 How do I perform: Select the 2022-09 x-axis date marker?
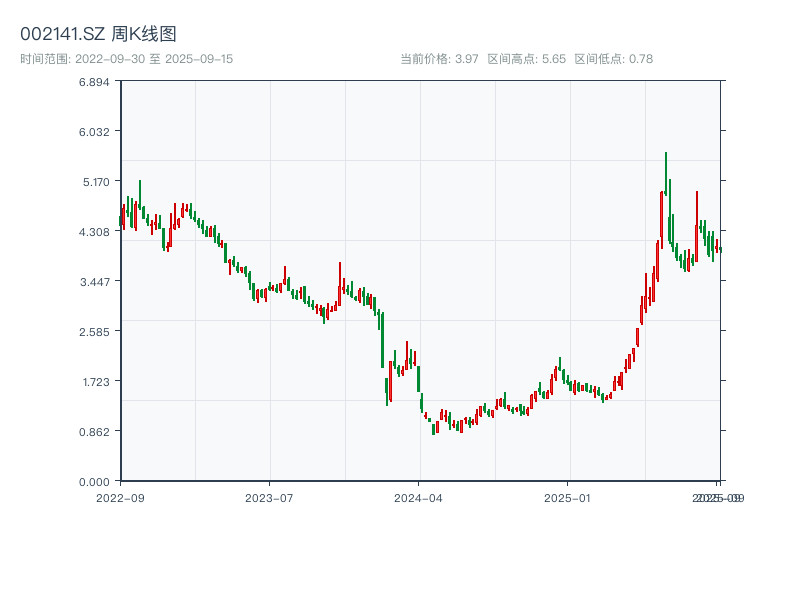click(120, 497)
